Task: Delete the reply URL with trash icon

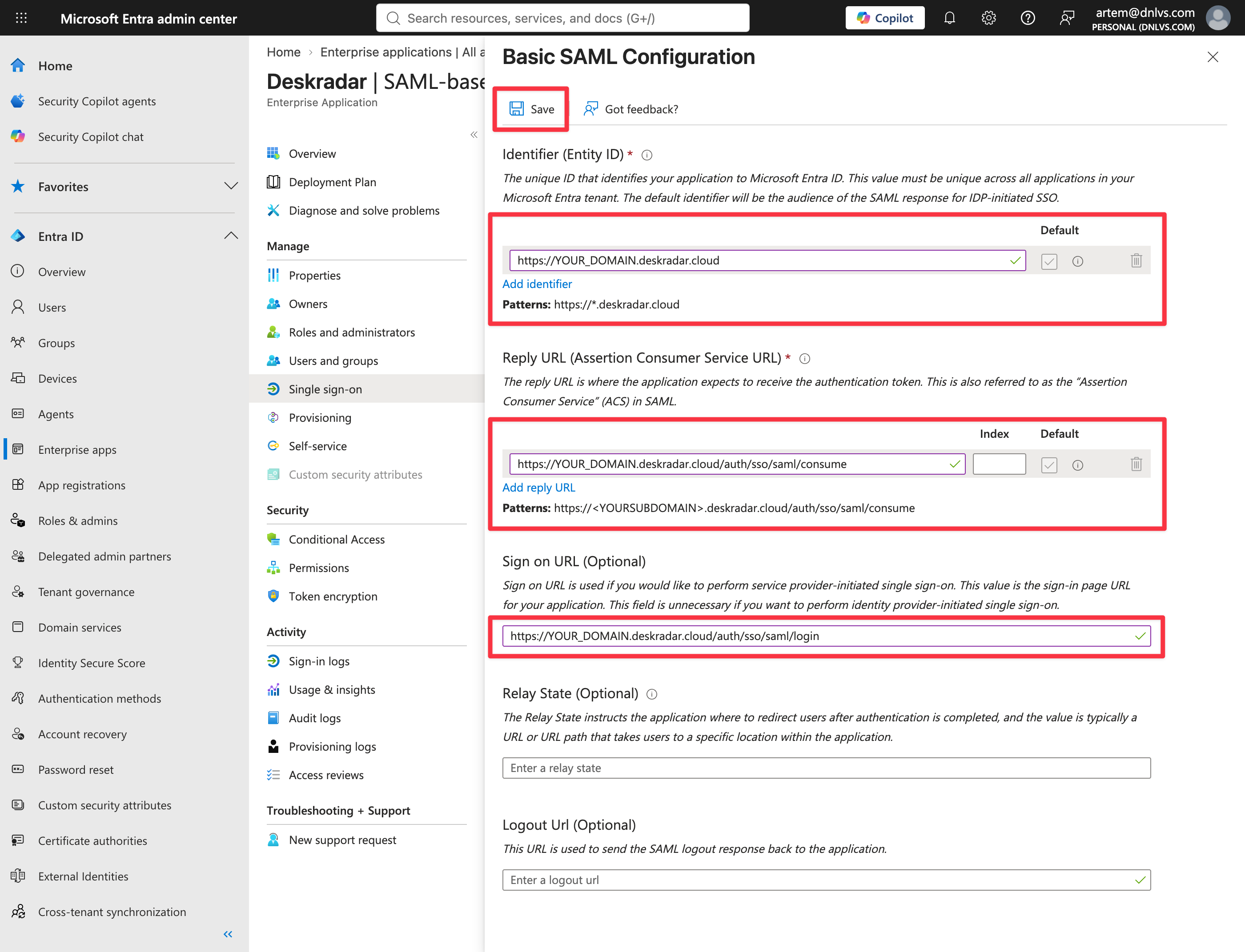Action: click(x=1136, y=464)
